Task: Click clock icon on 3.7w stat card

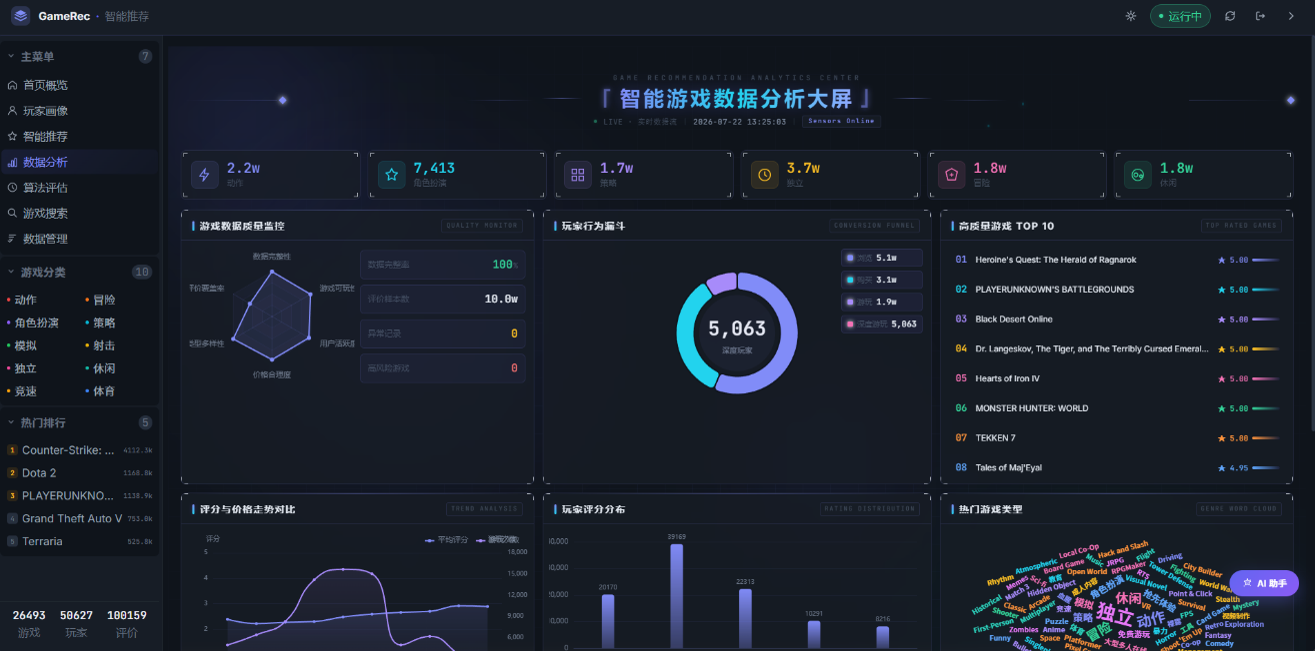Action: pos(765,175)
